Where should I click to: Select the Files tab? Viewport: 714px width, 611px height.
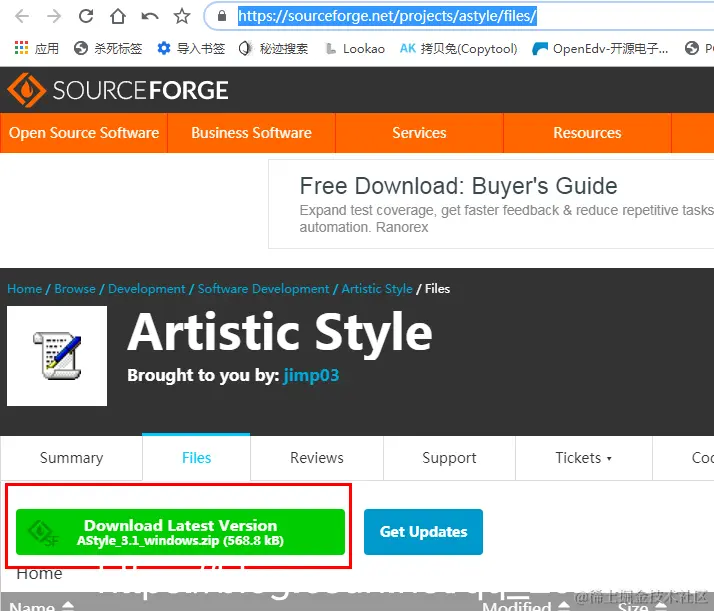pos(196,458)
